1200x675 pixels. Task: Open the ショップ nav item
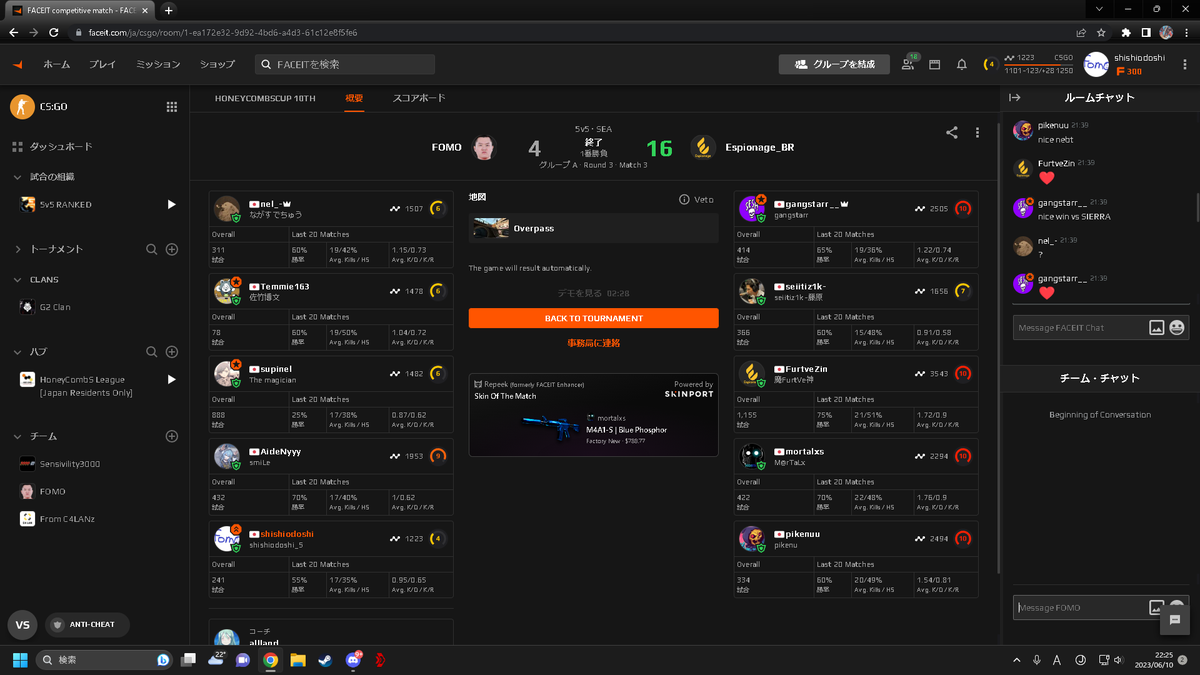(217, 64)
